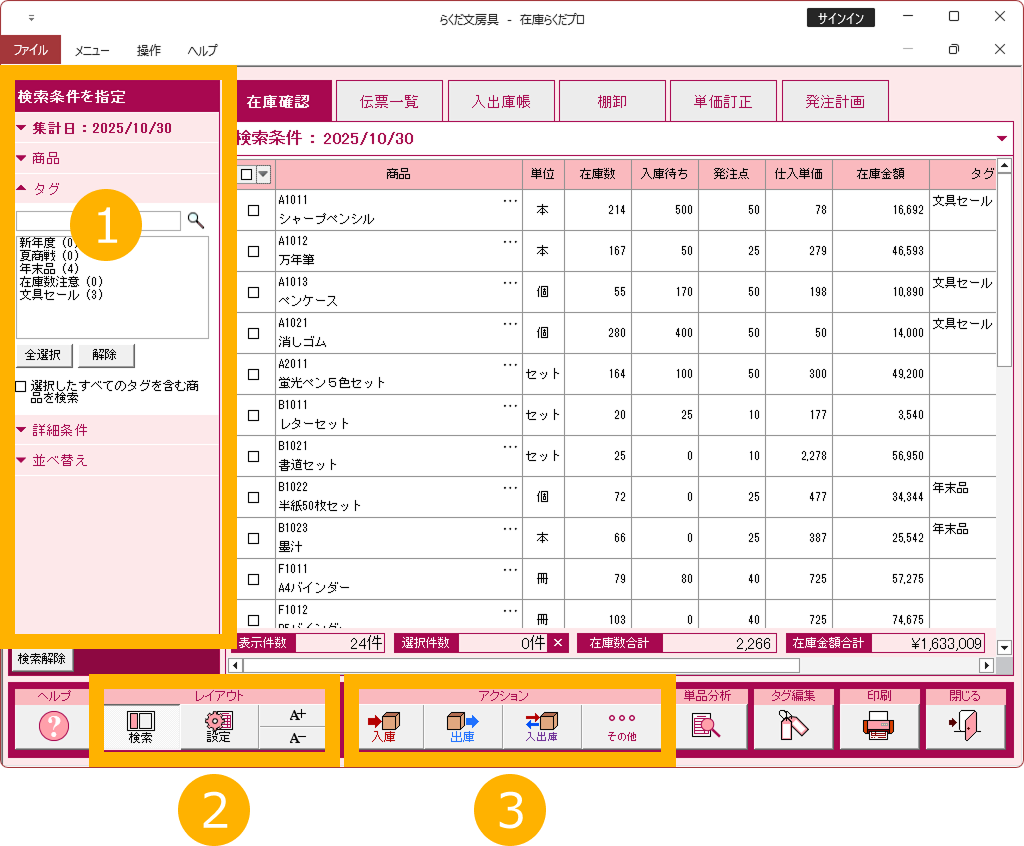The width and height of the screenshot is (1024, 846).
Task: Click the 検索解除 button
Action: click(42, 659)
